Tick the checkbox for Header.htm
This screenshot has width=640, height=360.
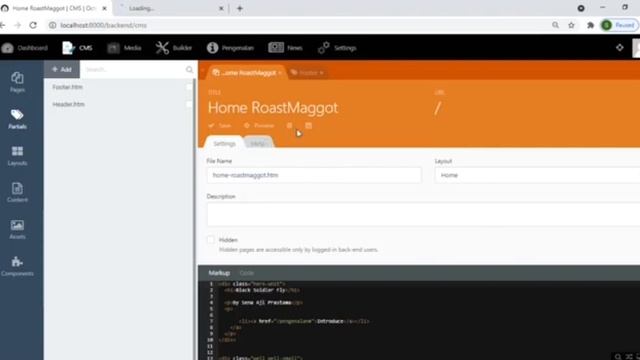click(189, 104)
